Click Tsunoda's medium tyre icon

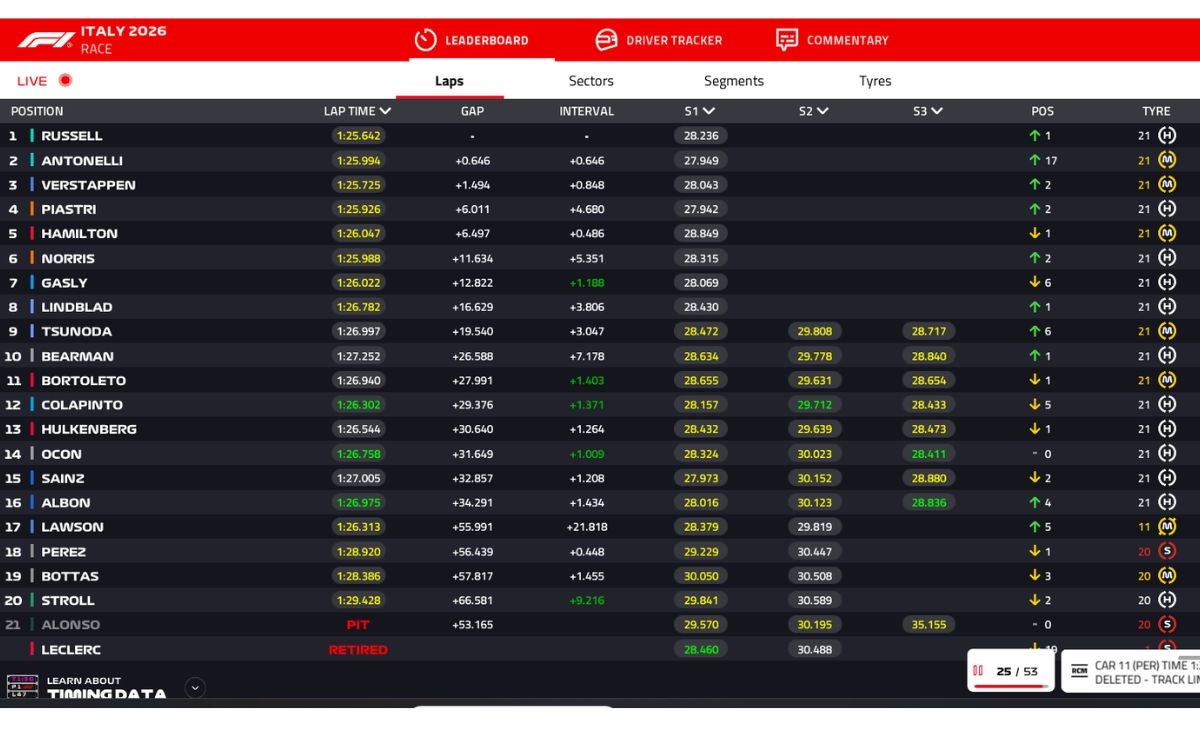point(1167,331)
